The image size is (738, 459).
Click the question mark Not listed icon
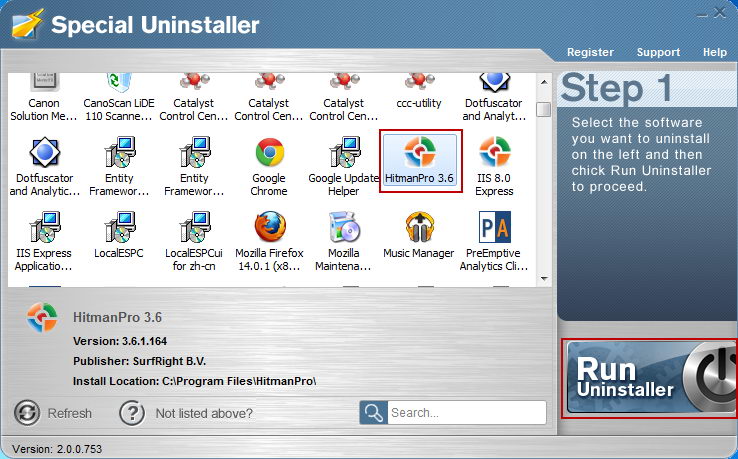click(x=132, y=413)
